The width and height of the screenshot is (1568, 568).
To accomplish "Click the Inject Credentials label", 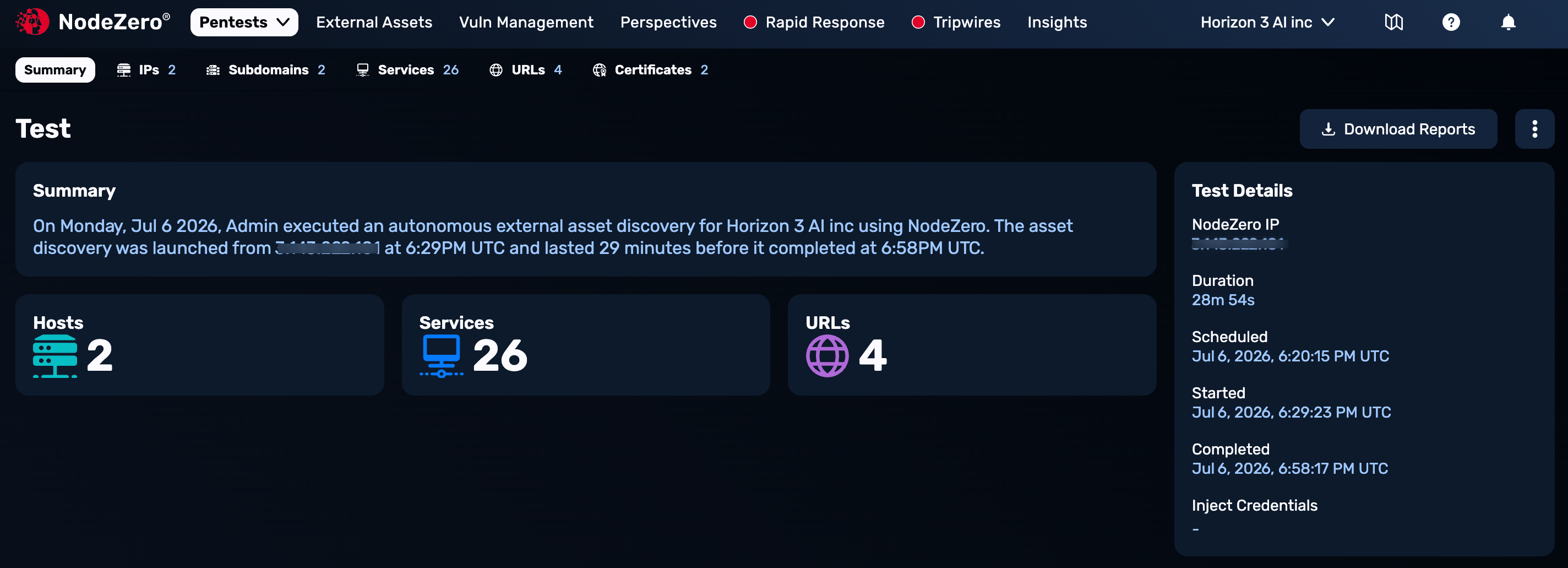I will click(x=1254, y=505).
